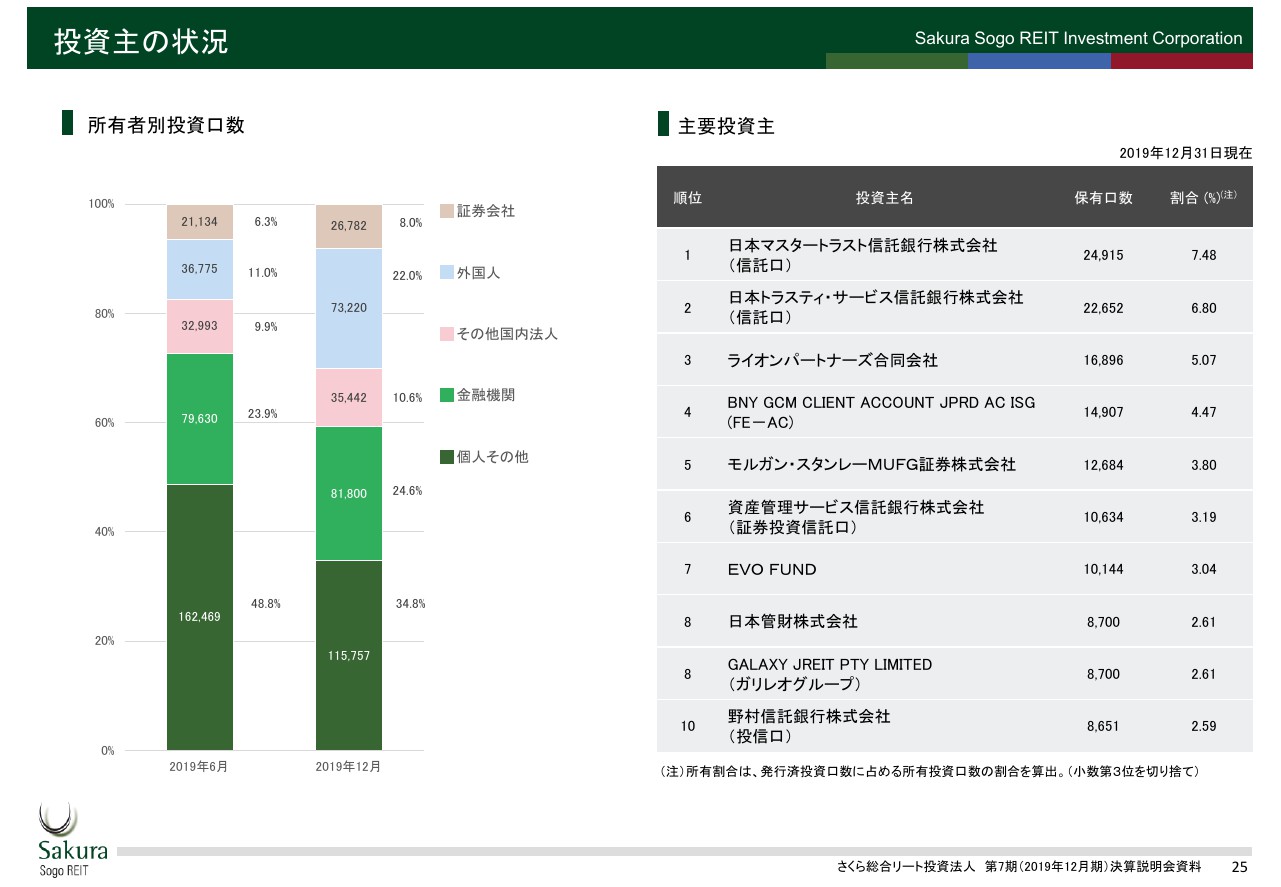Select the page title 投資主の状況
This screenshot has height=887, width=1281.
(141, 41)
